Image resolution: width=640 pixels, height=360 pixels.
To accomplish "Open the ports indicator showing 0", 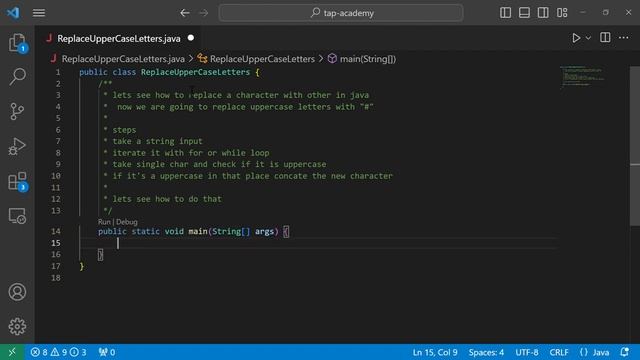I will click(107, 352).
